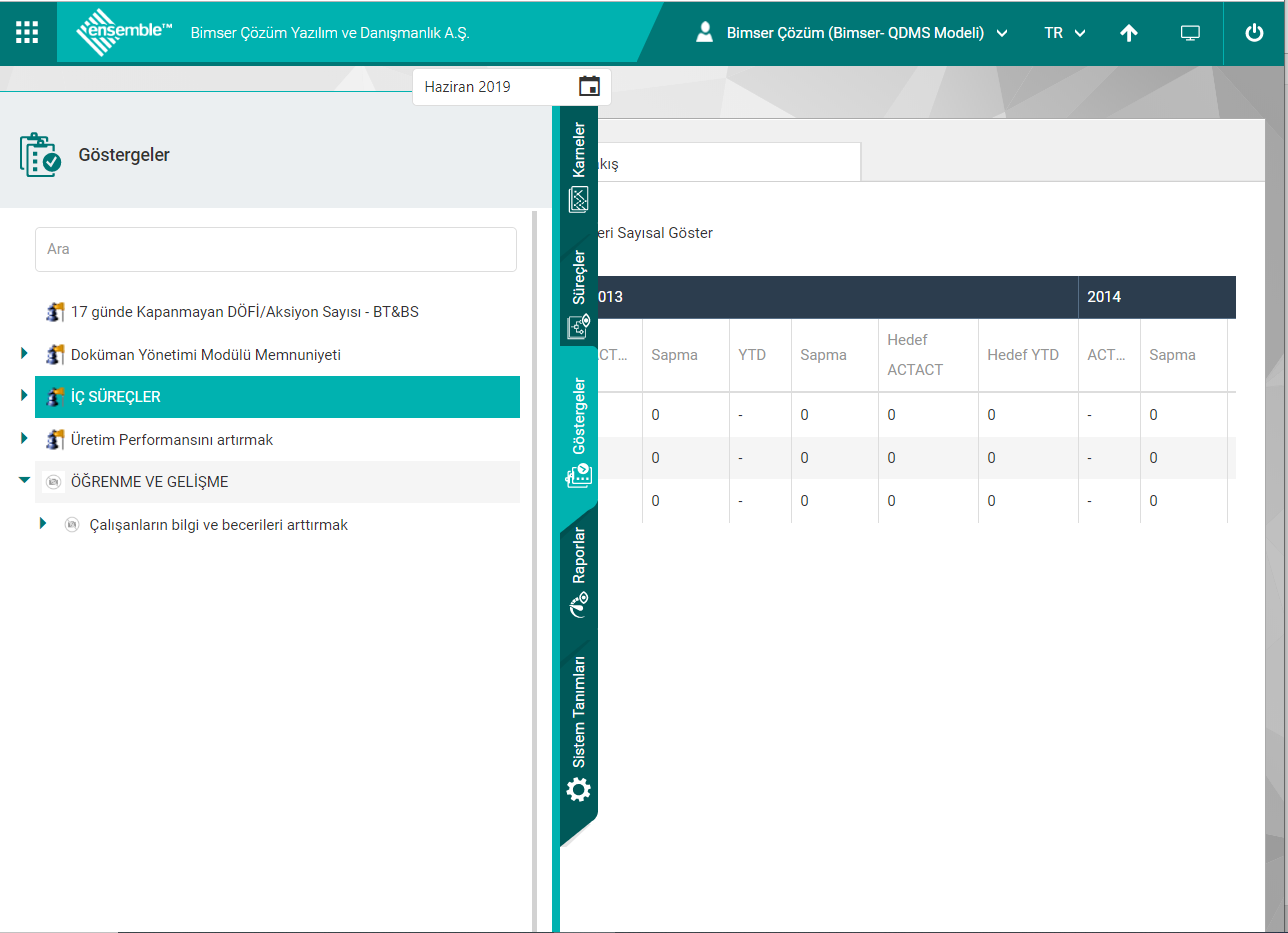Collapse the ÖĞRENME VE GELİŞME node
This screenshot has width=1288, height=933.
24,481
